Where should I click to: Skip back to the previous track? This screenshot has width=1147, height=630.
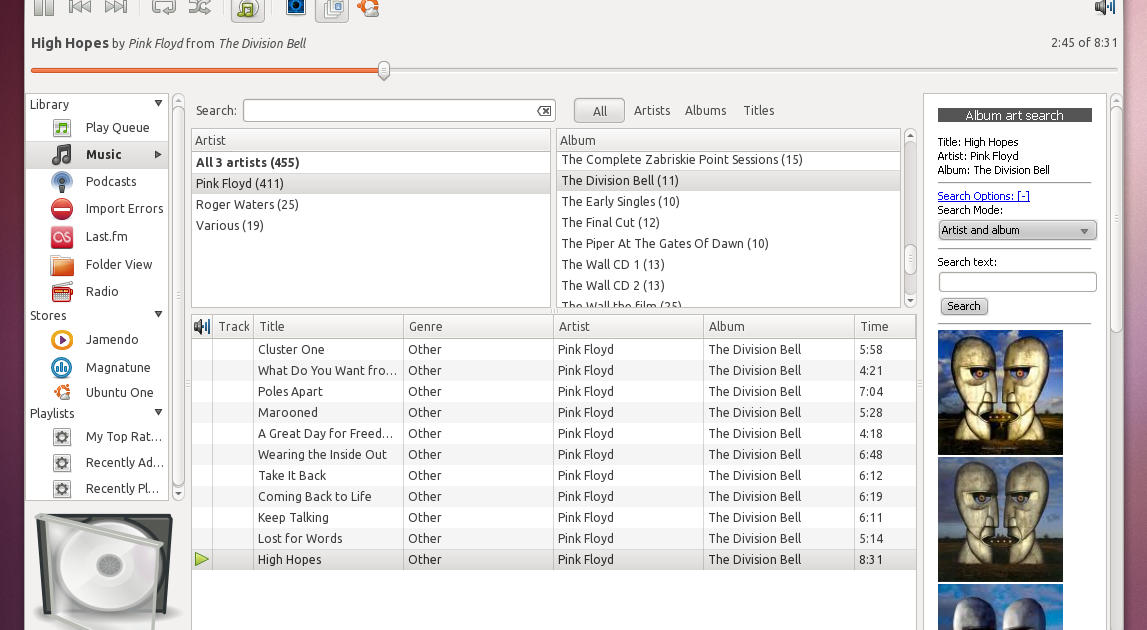coord(78,7)
